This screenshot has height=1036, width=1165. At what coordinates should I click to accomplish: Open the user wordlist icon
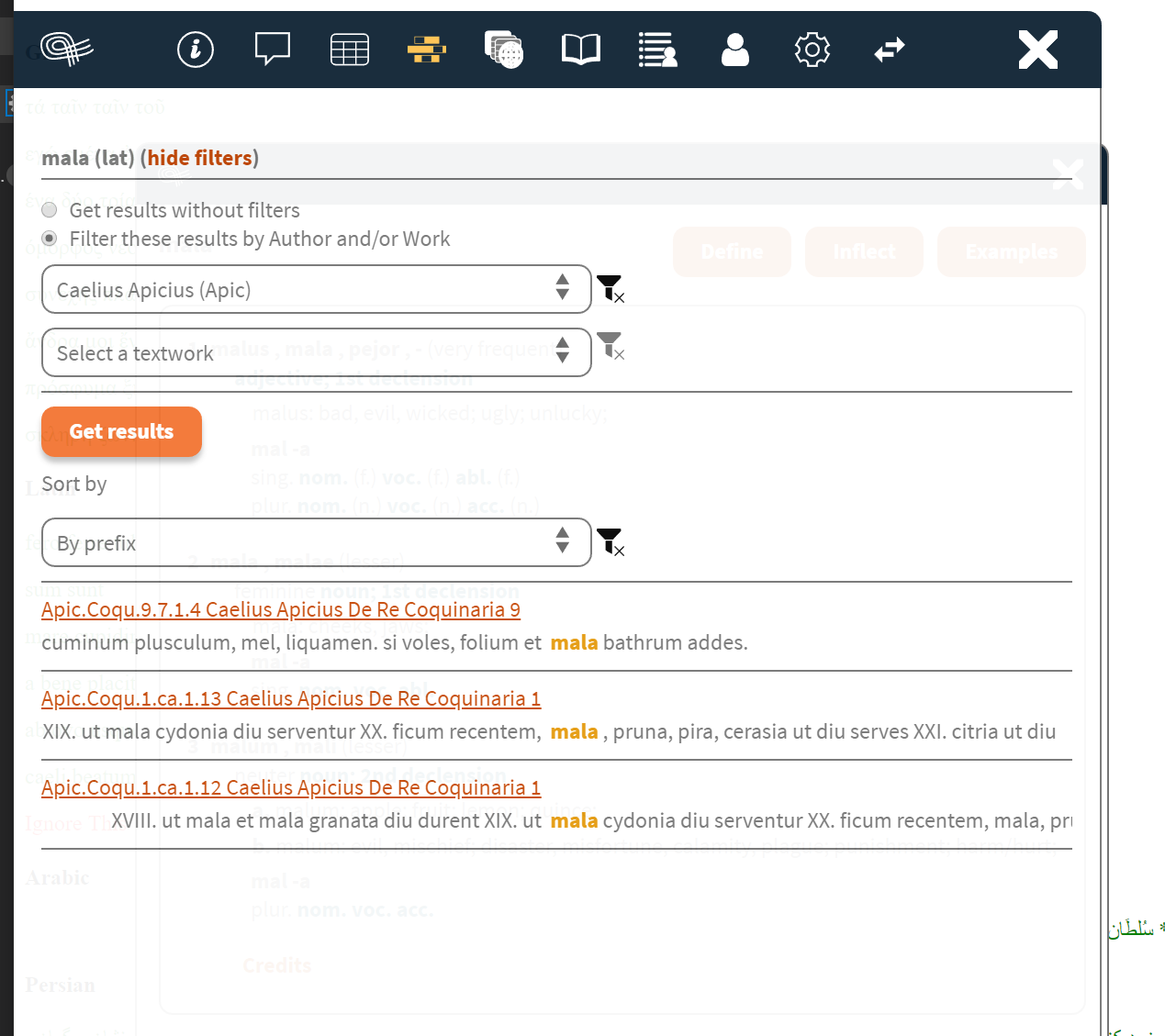(x=657, y=50)
